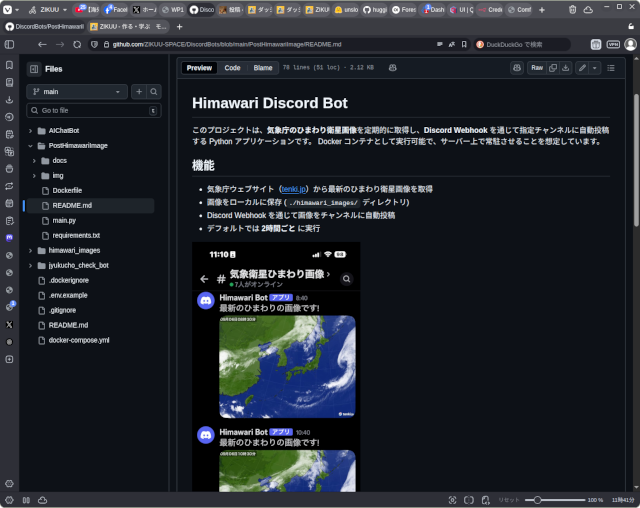Screen dimensions: 640x508
Task: Switch to the Dash tab
Action: click(433, 10)
